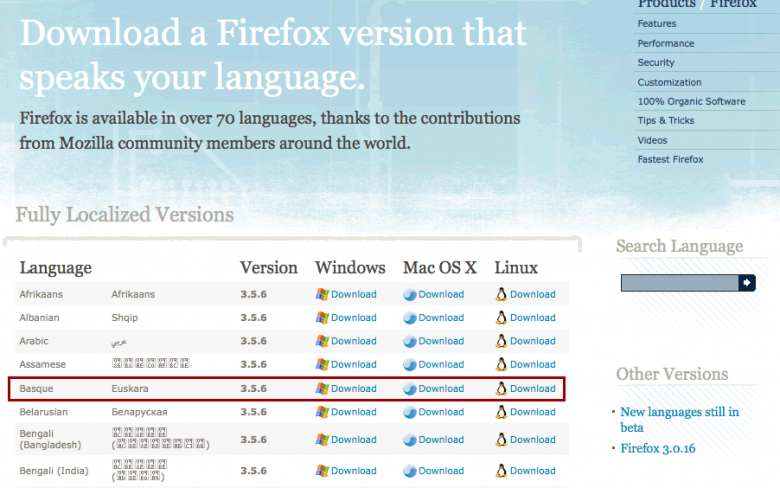Open the Security sidebar link
Image resolution: width=780 pixels, height=488 pixels.
(656, 63)
